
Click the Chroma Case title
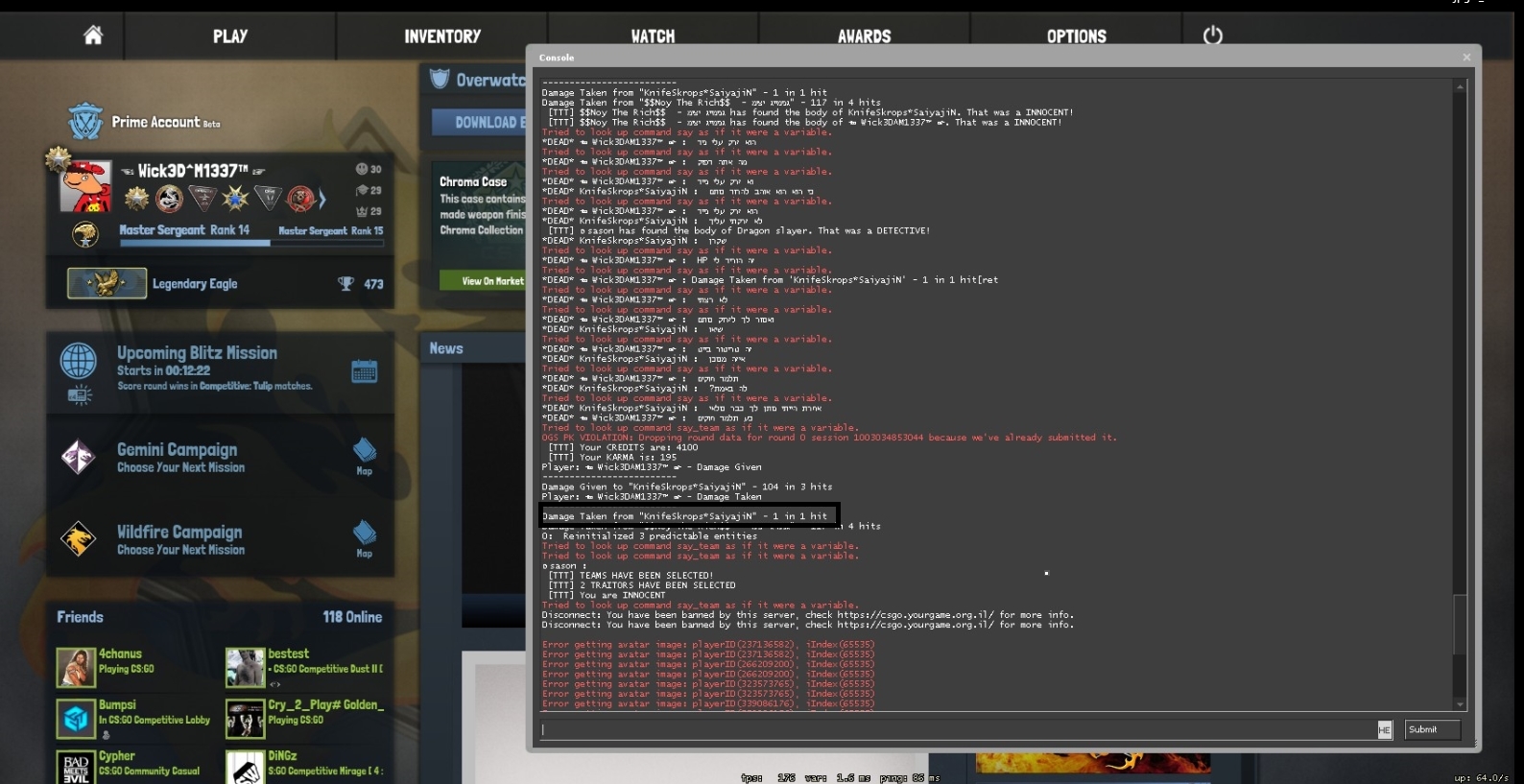473,181
